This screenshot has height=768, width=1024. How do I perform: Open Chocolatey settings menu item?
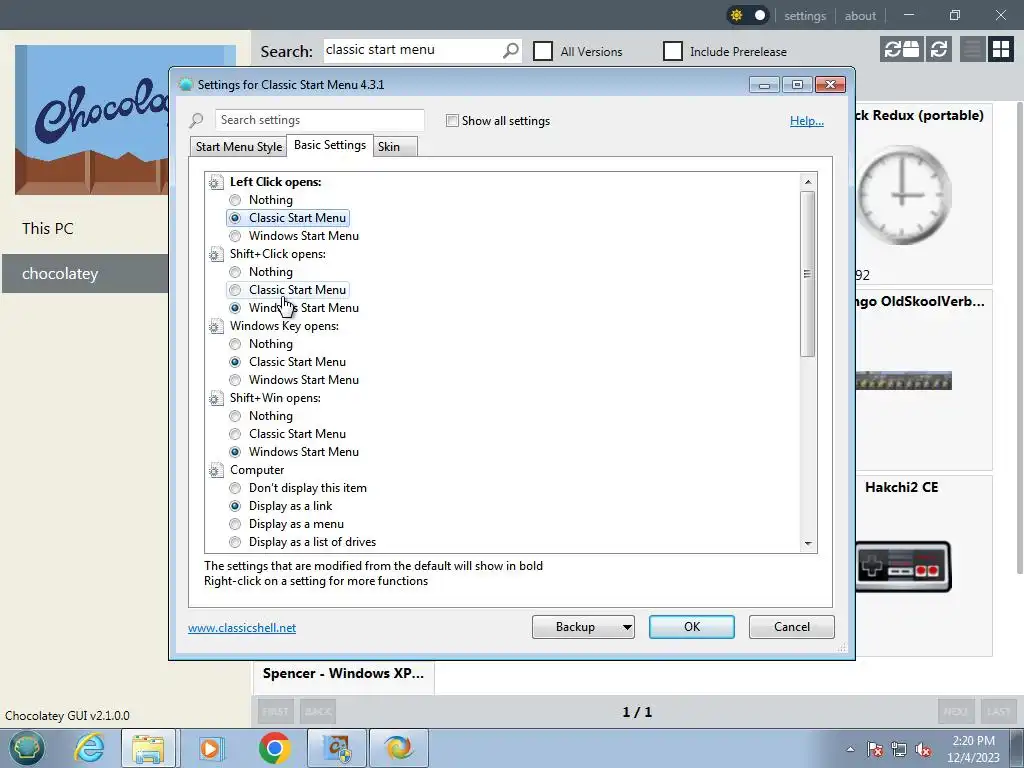[x=805, y=16]
